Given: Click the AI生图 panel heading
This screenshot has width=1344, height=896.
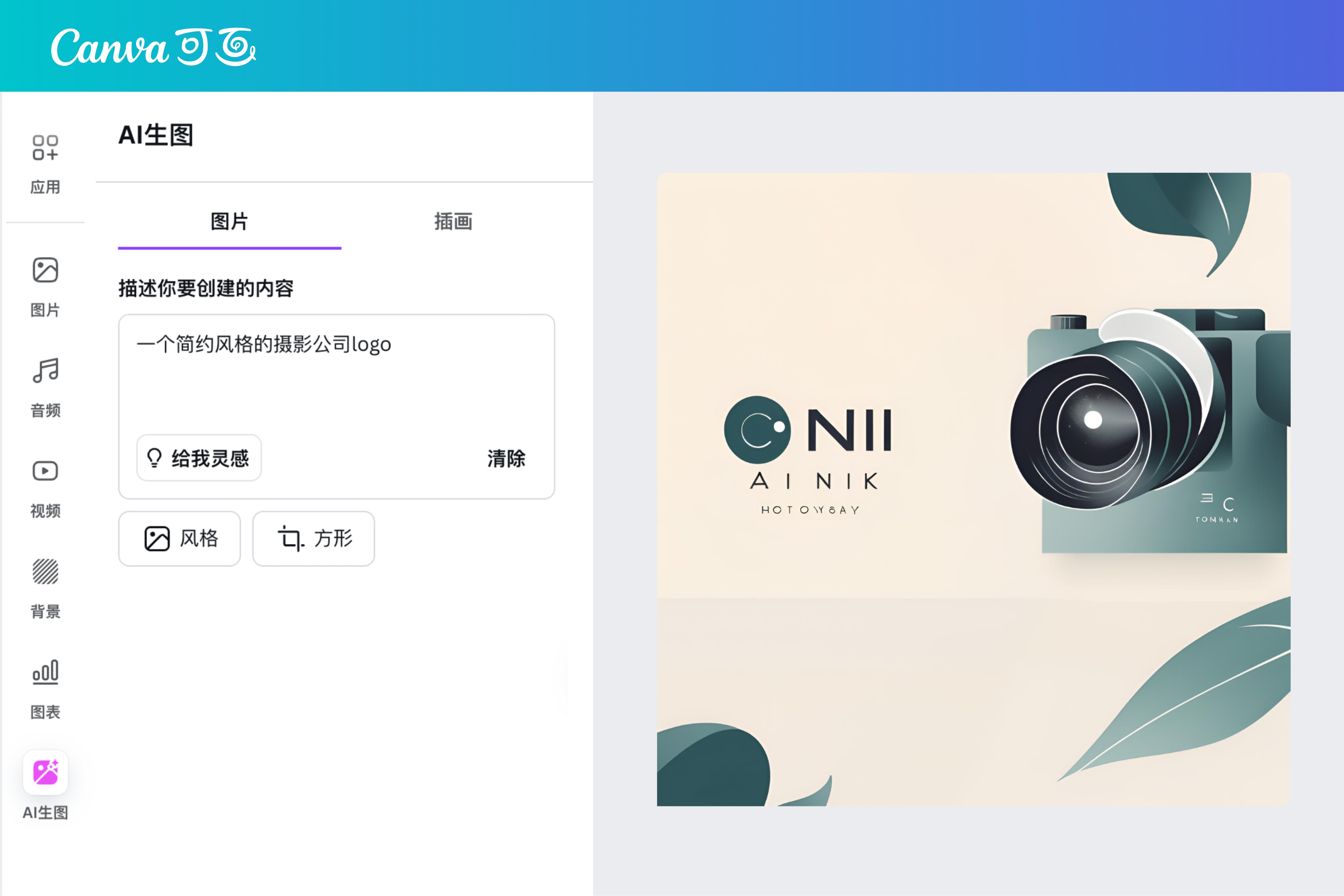Looking at the screenshot, I should [155, 135].
